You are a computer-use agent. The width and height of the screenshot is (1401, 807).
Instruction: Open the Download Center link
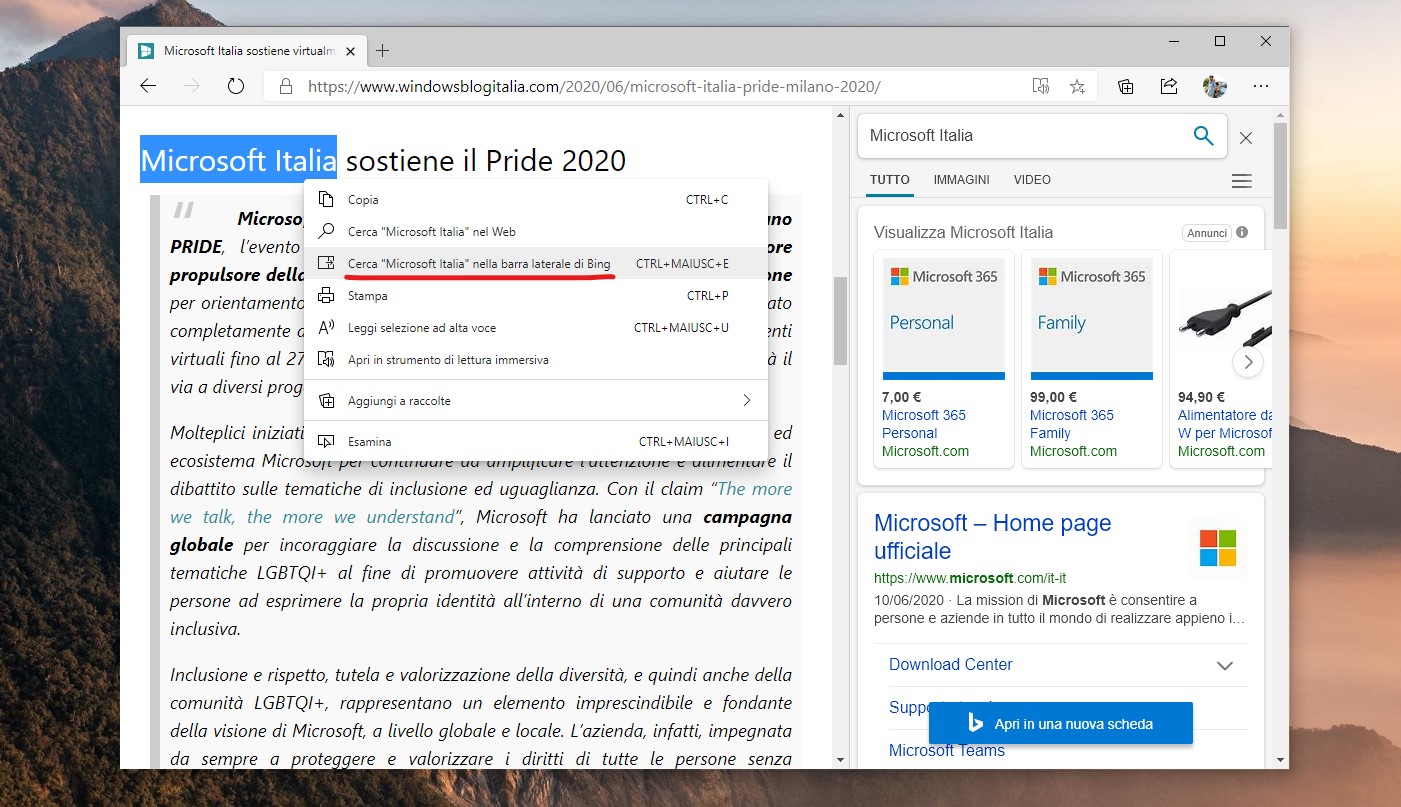tap(950, 665)
